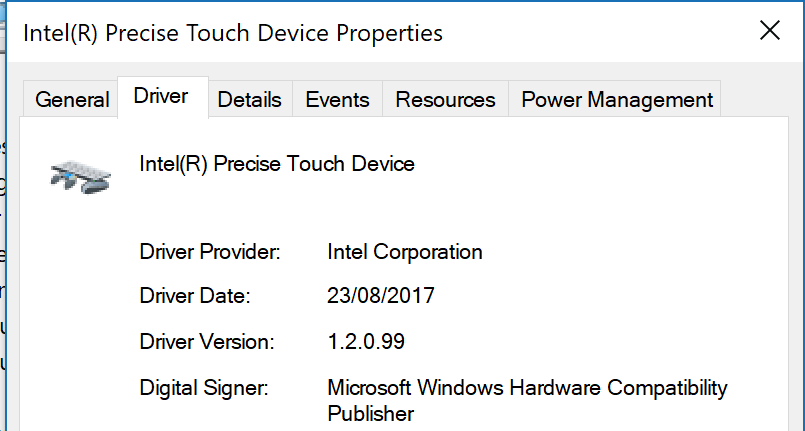Screen dimensions: 805x431
Task: Show the Resources tab
Action: pyautogui.click(x=445, y=99)
